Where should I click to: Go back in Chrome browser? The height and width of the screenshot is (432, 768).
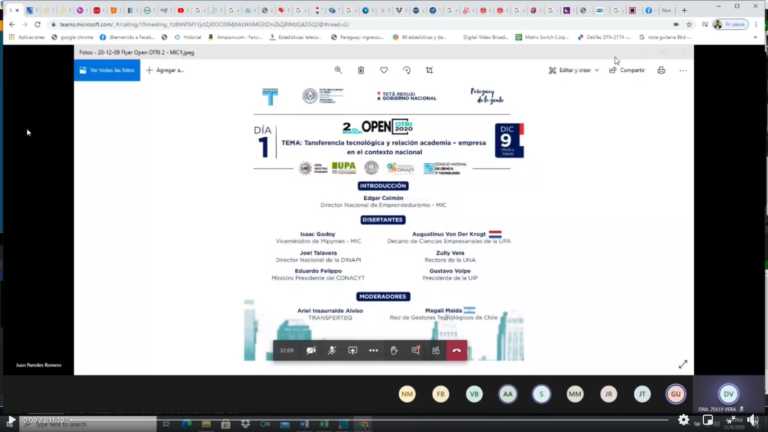[12, 24]
